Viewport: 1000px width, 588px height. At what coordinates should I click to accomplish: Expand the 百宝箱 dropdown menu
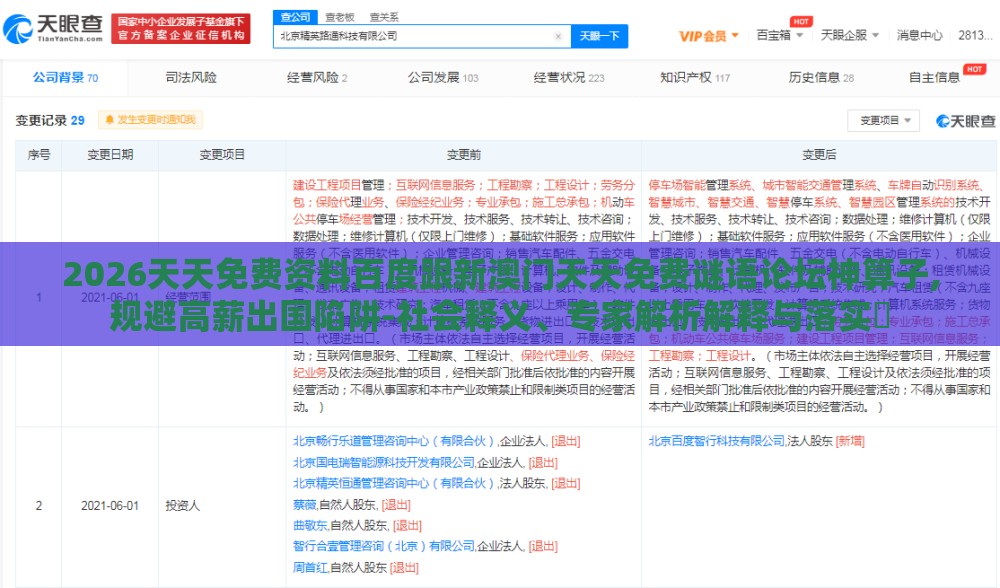779,35
